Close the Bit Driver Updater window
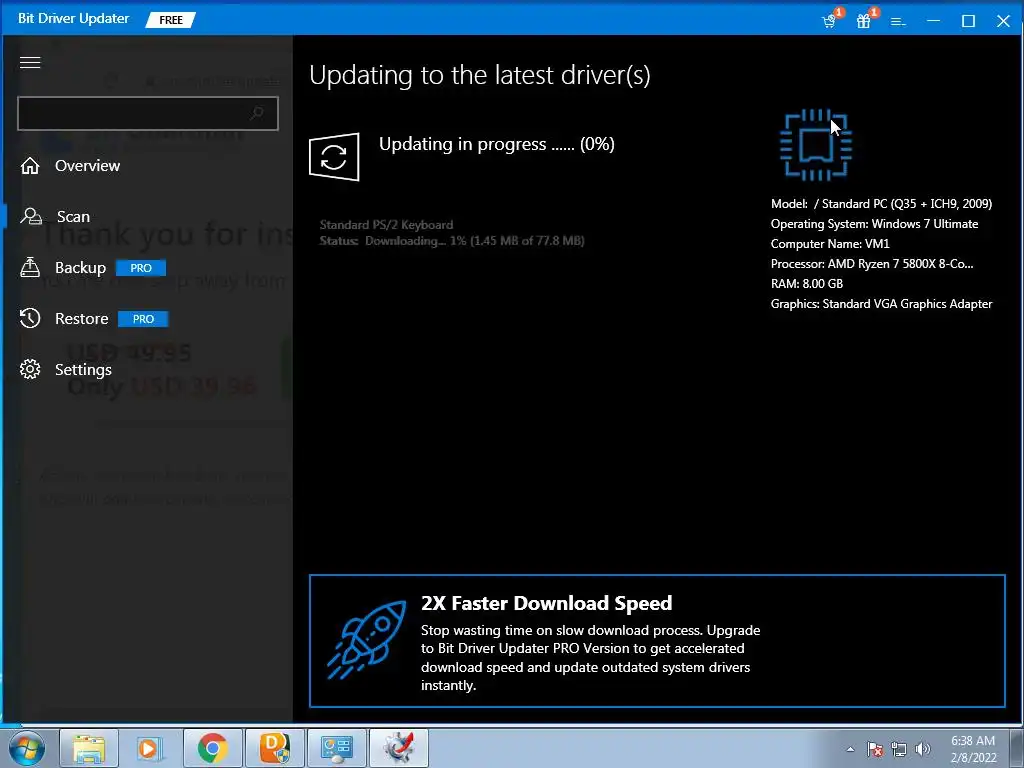The height and width of the screenshot is (768, 1024). 1004,21
